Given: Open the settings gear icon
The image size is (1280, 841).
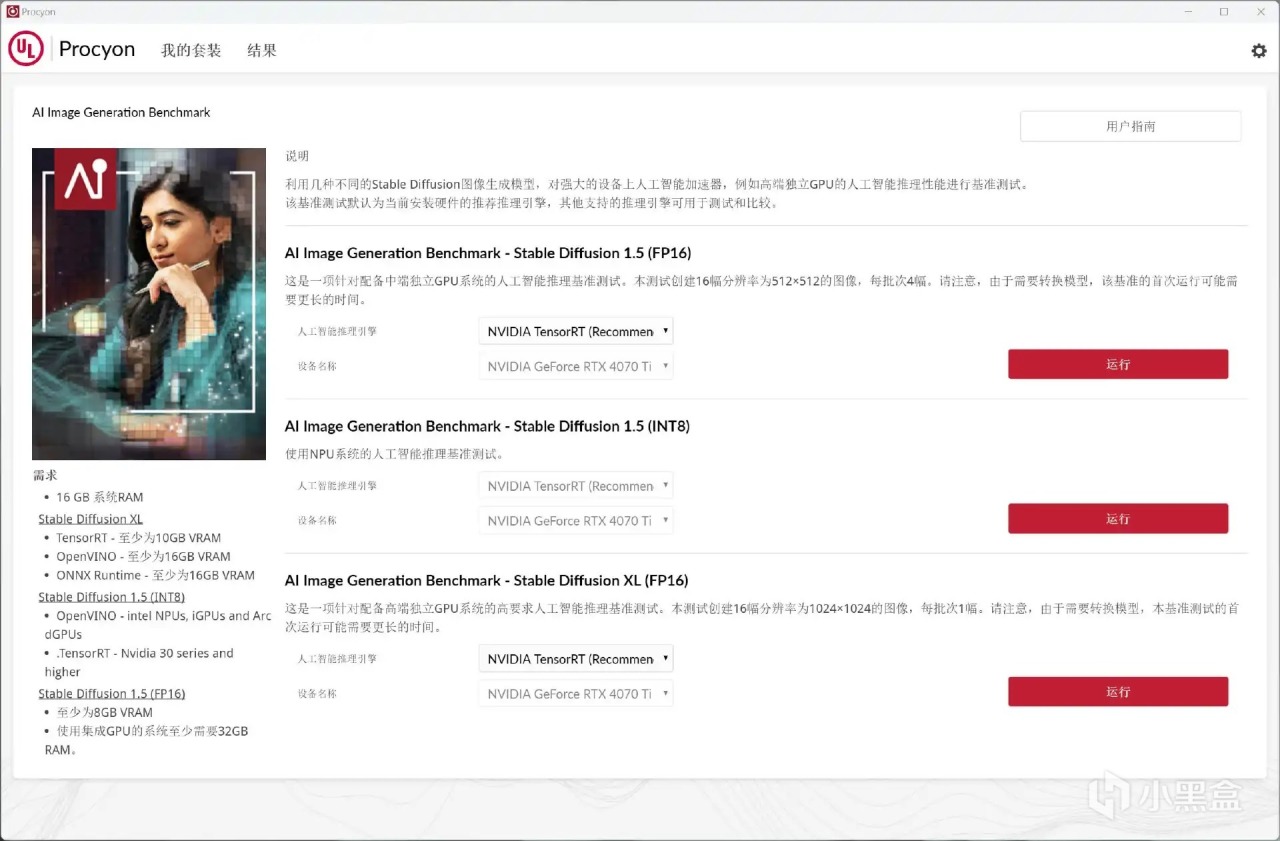Looking at the screenshot, I should click(x=1259, y=51).
